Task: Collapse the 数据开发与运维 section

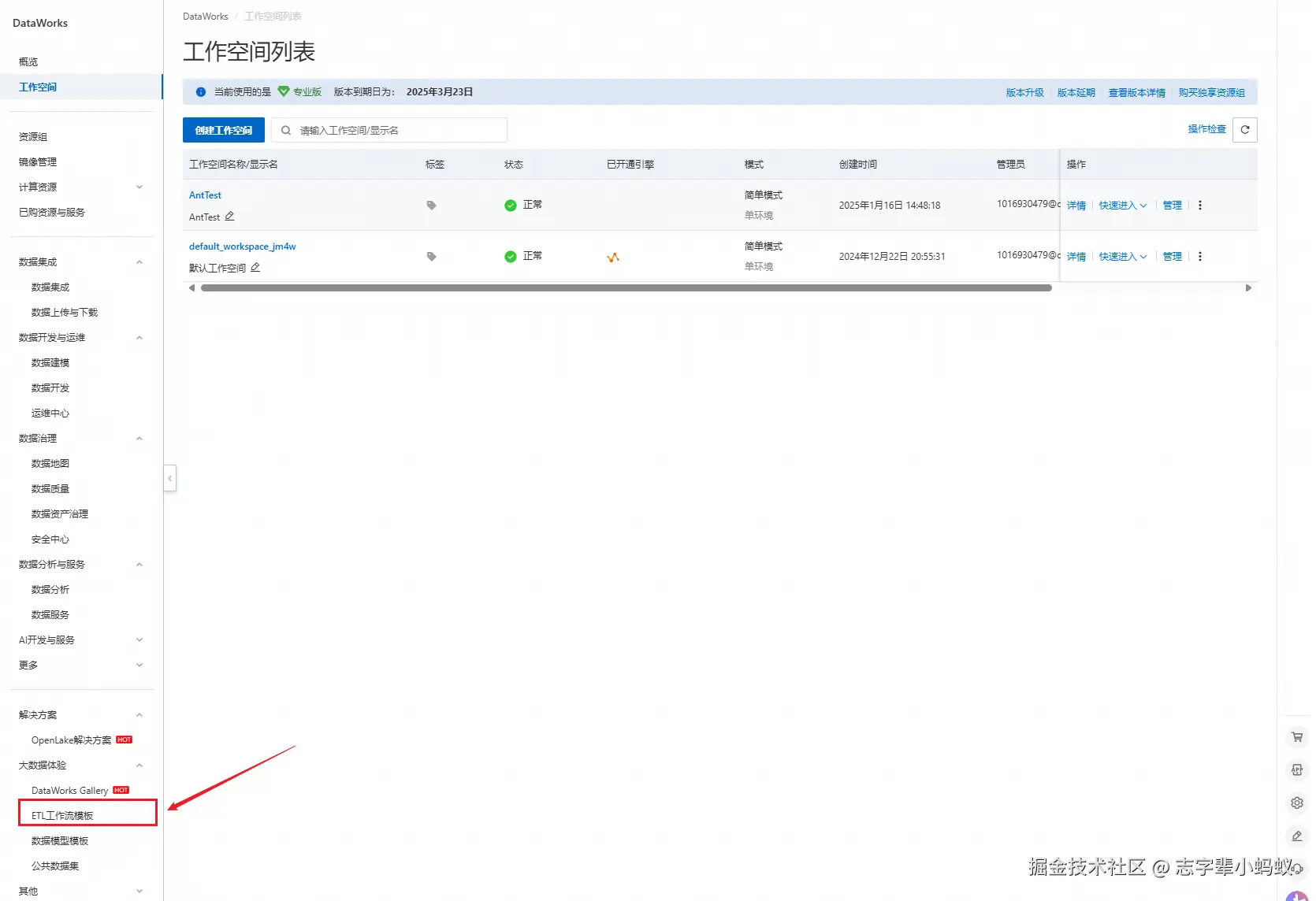Action: [x=139, y=337]
